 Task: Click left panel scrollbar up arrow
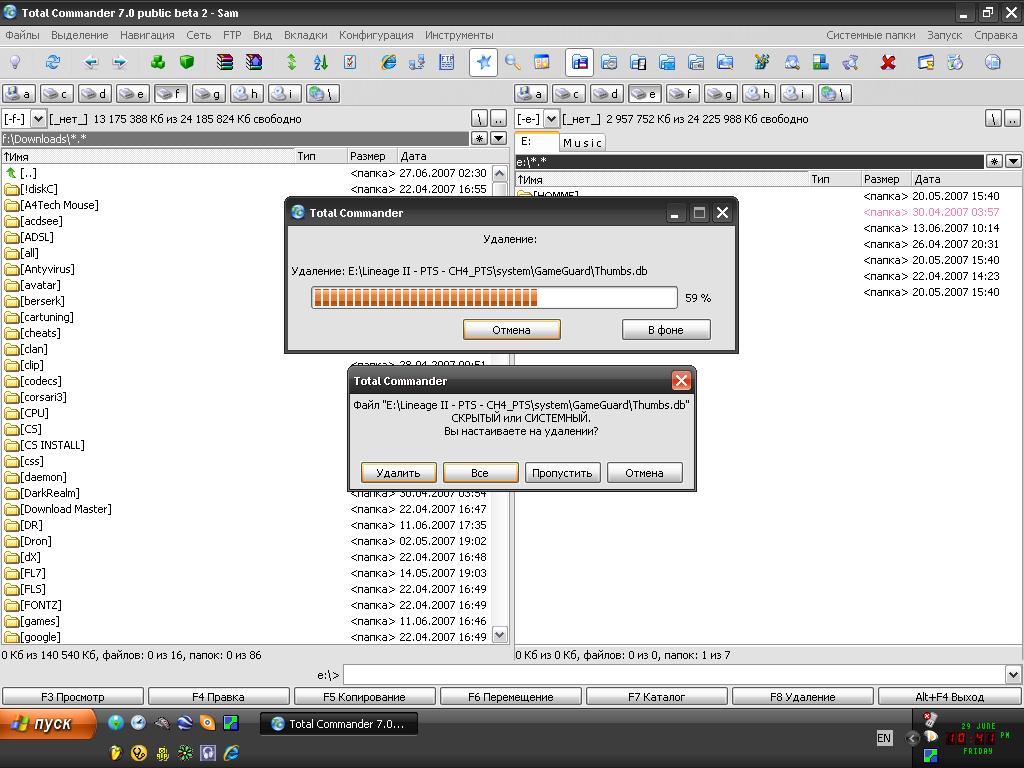(x=500, y=174)
